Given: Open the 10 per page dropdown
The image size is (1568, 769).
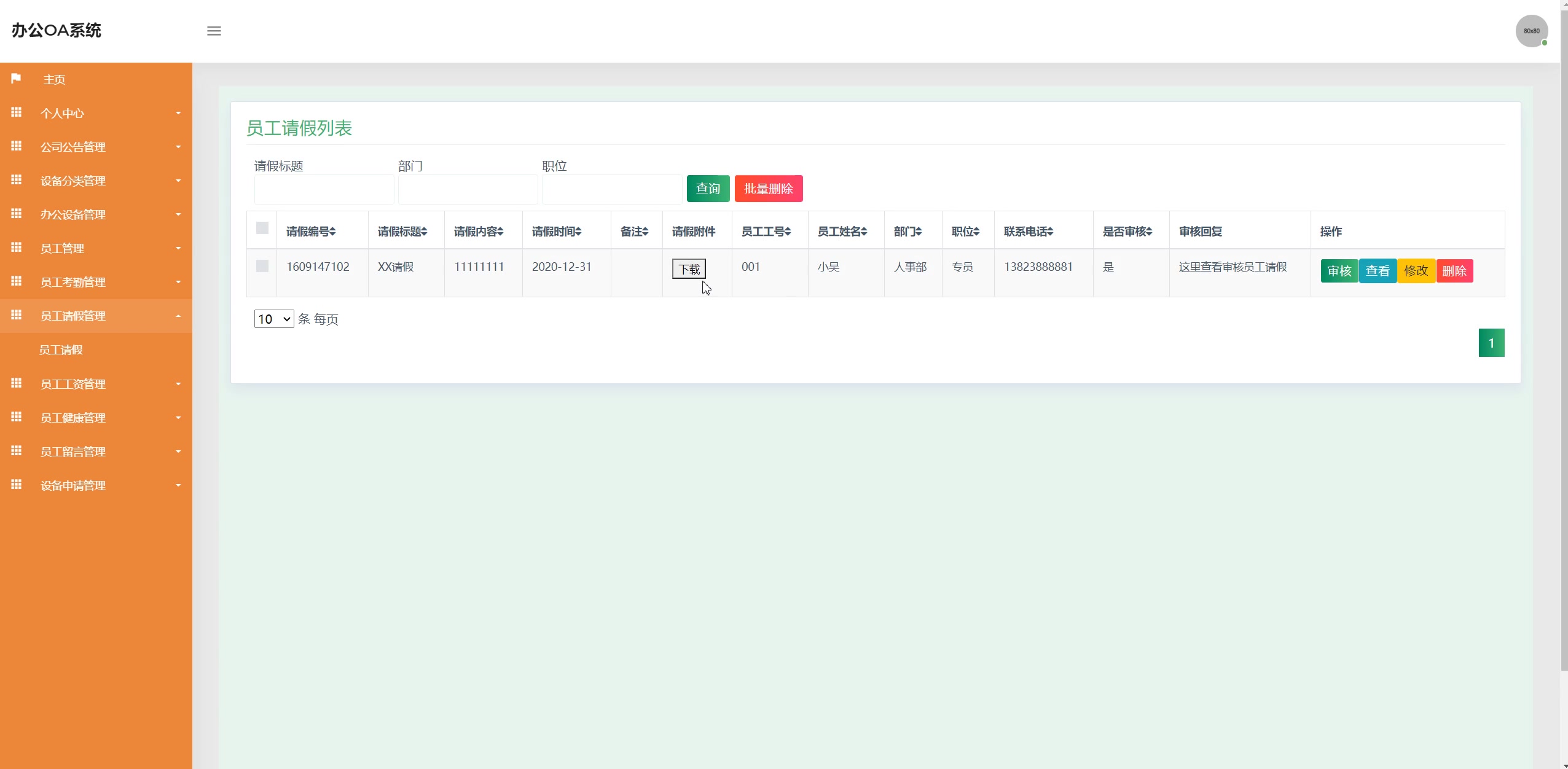Looking at the screenshot, I should 274,319.
